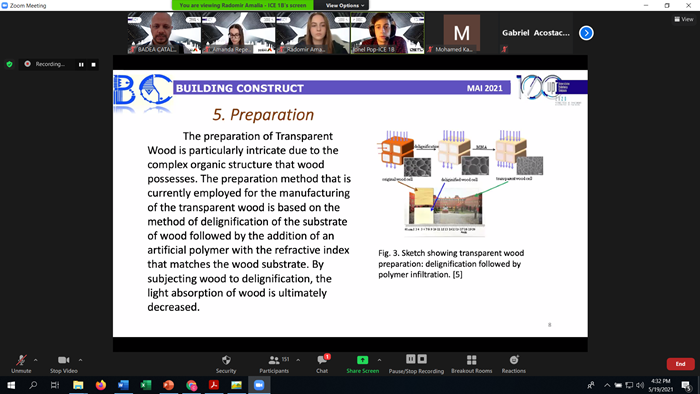
Task: Switch layout using the View button
Action: point(683,19)
